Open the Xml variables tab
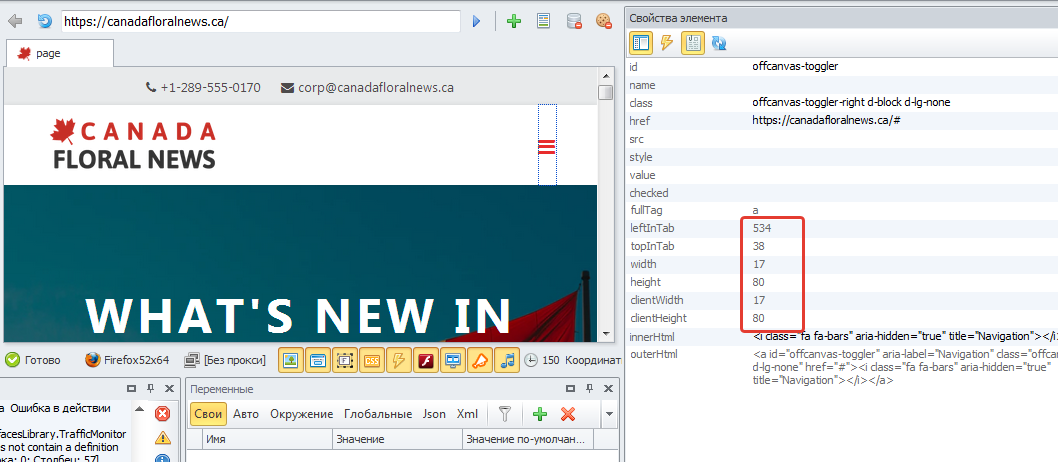Image resolution: width=1058 pixels, height=462 pixels. [x=467, y=414]
